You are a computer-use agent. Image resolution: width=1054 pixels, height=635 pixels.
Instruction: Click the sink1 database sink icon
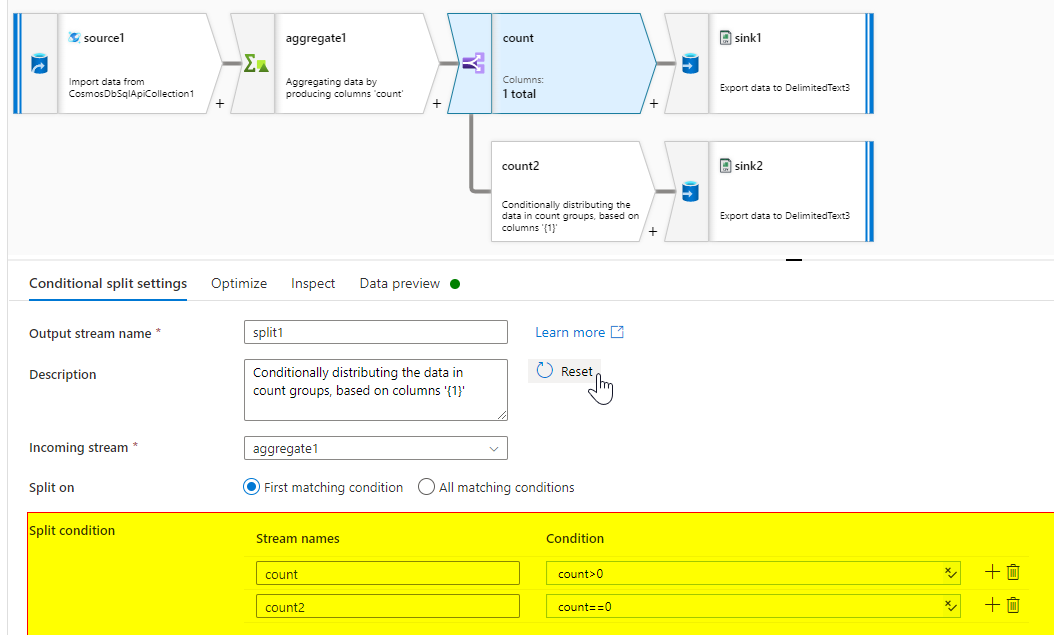coord(688,64)
